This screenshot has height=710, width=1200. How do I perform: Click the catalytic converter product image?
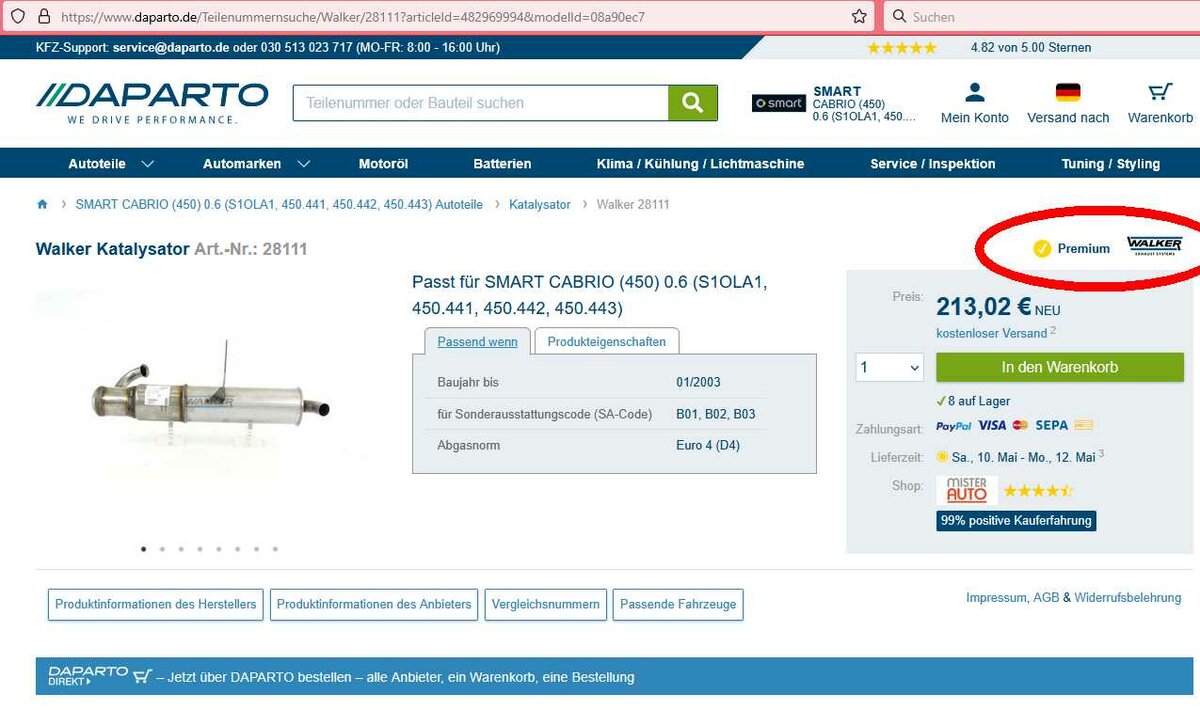(210, 400)
